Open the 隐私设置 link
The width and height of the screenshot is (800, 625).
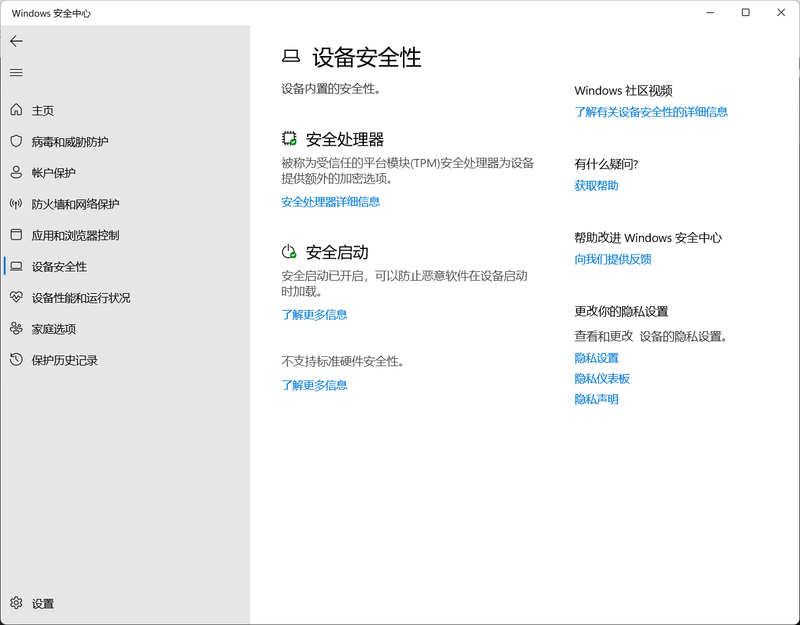596,358
